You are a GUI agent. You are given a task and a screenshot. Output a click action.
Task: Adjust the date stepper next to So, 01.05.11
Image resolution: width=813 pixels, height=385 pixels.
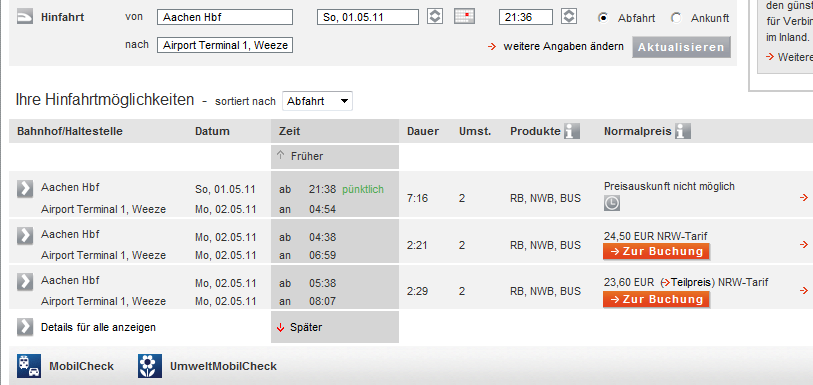click(x=435, y=17)
